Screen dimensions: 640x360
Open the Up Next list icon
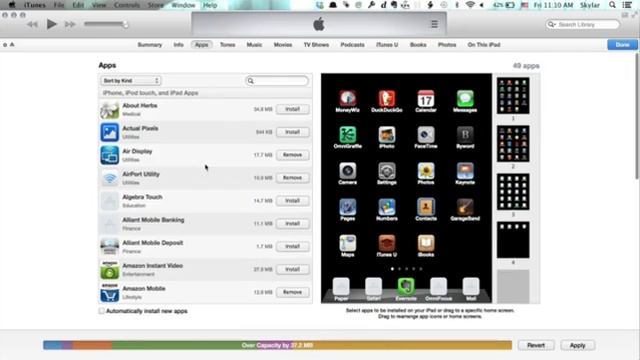click(434, 24)
